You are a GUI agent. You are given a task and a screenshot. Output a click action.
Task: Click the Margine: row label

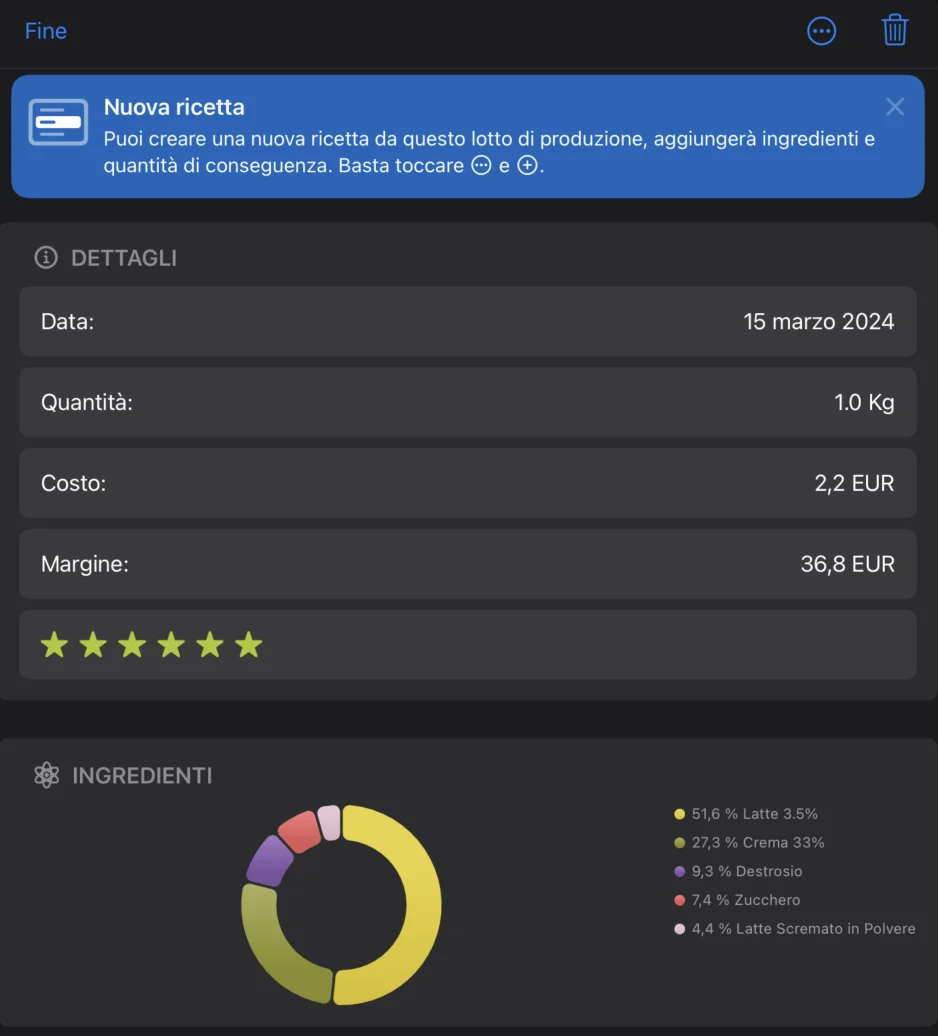click(x=85, y=564)
